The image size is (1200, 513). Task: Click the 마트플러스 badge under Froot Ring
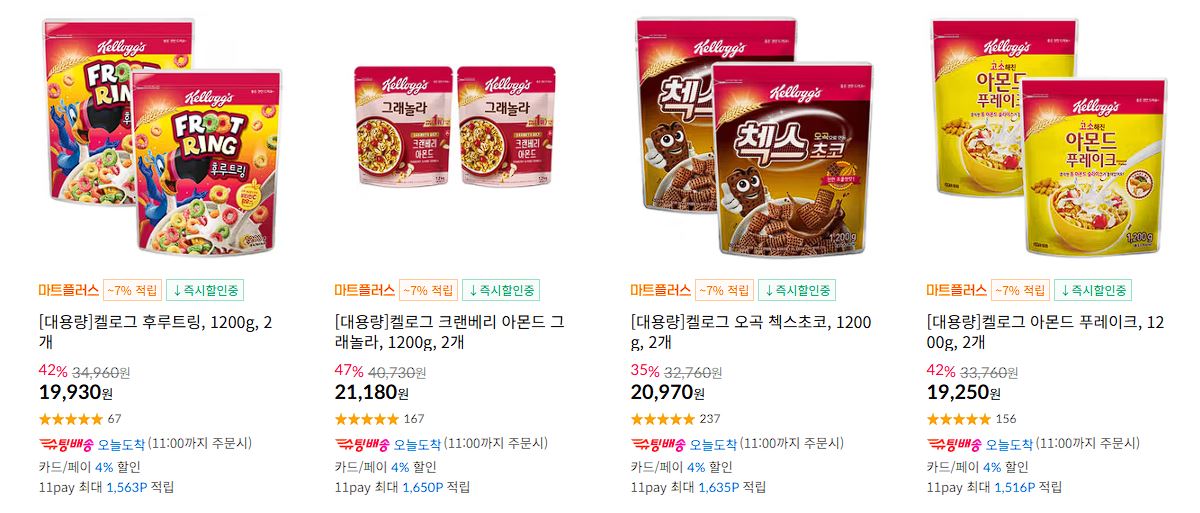point(68,290)
